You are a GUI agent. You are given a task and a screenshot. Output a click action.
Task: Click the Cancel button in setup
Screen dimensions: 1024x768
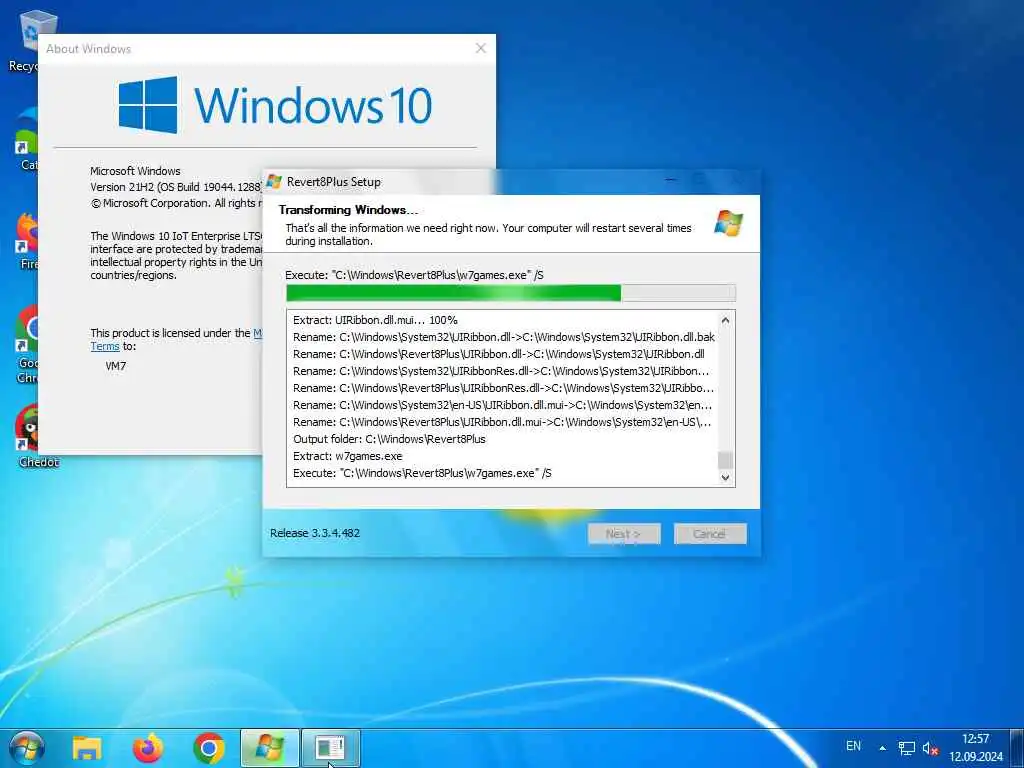pos(710,534)
